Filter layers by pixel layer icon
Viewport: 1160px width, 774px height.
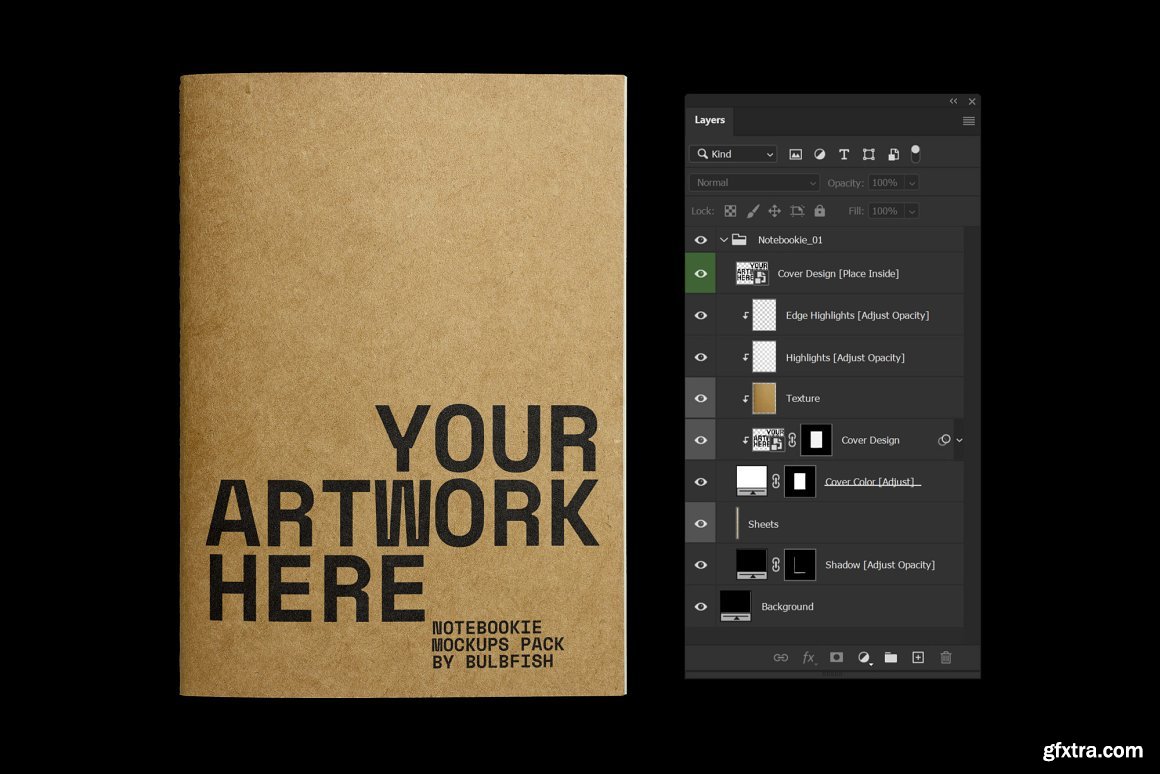click(795, 154)
